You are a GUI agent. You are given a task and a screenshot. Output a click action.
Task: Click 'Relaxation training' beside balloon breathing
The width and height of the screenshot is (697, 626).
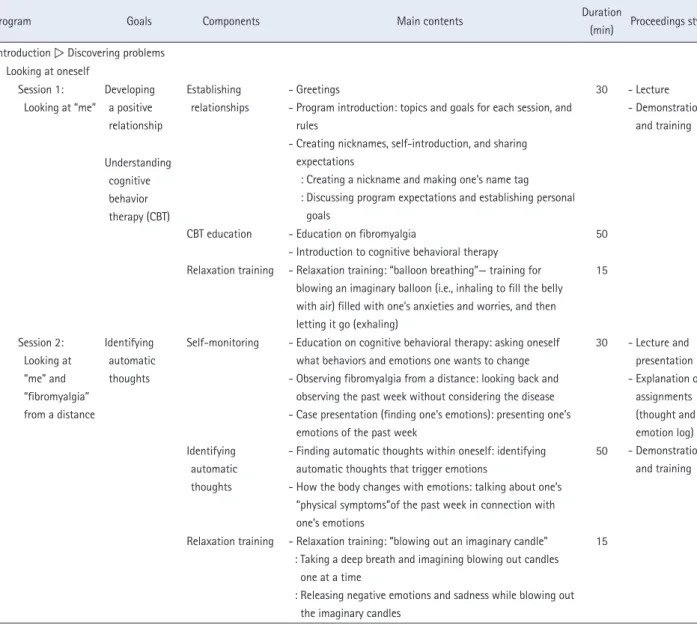230,270
